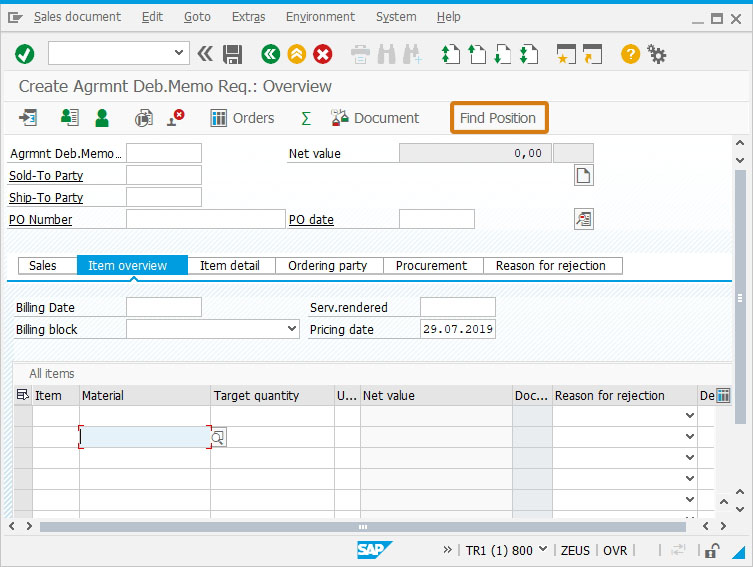Open the Help menu
This screenshot has height=567, width=753.
(449, 17)
